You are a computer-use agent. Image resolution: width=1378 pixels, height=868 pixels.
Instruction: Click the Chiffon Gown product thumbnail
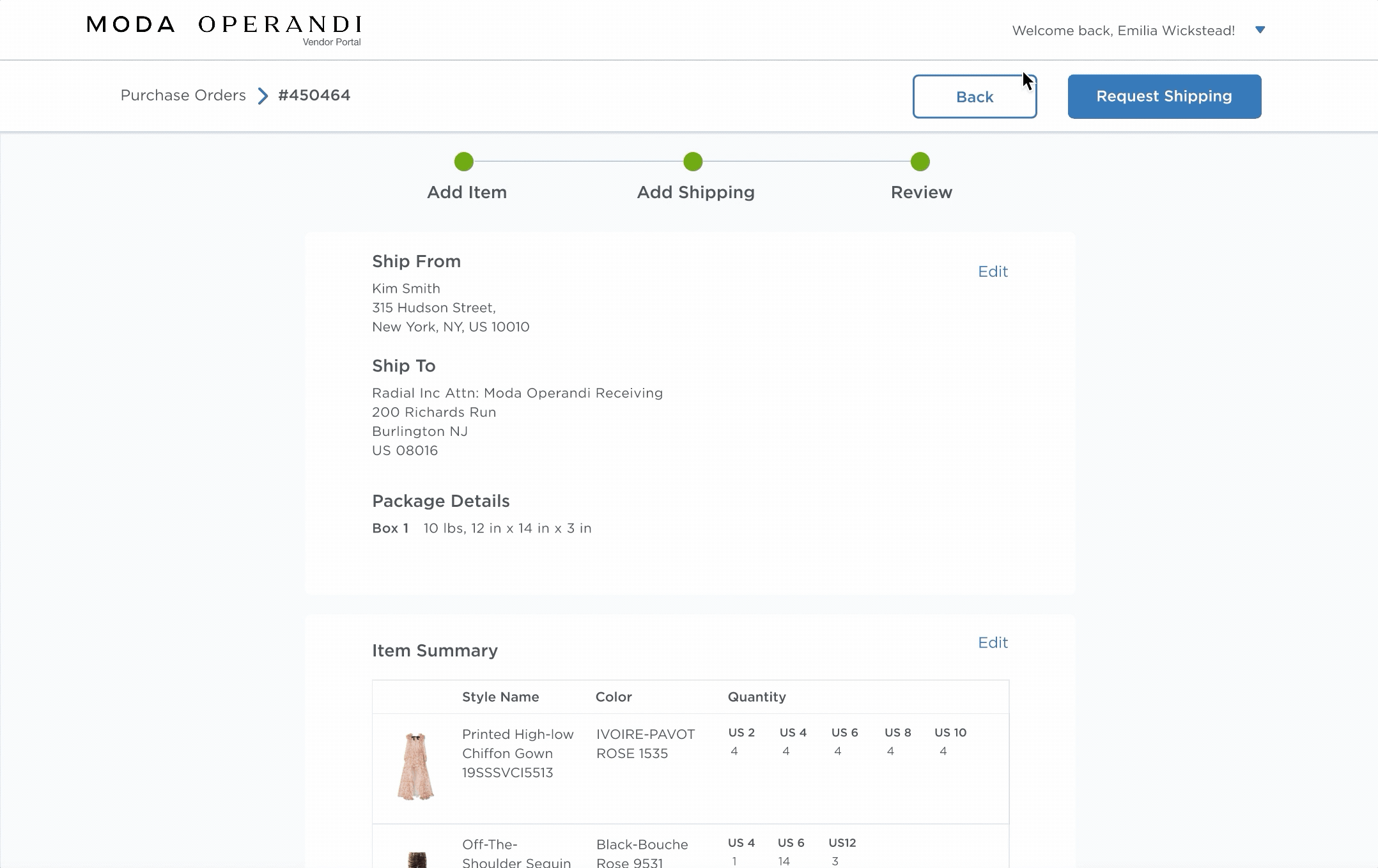[x=415, y=766]
